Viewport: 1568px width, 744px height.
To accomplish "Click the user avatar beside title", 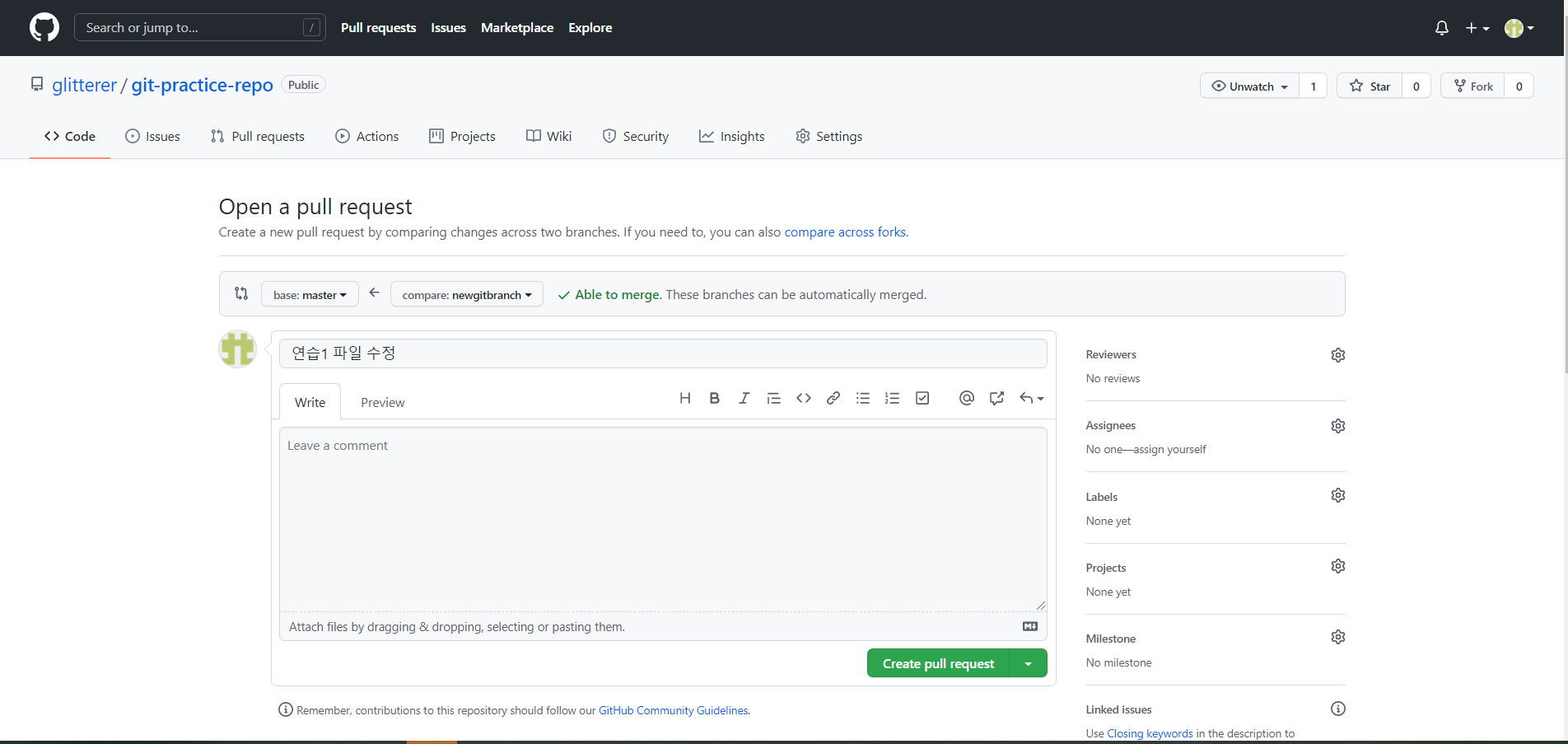I will [x=237, y=349].
